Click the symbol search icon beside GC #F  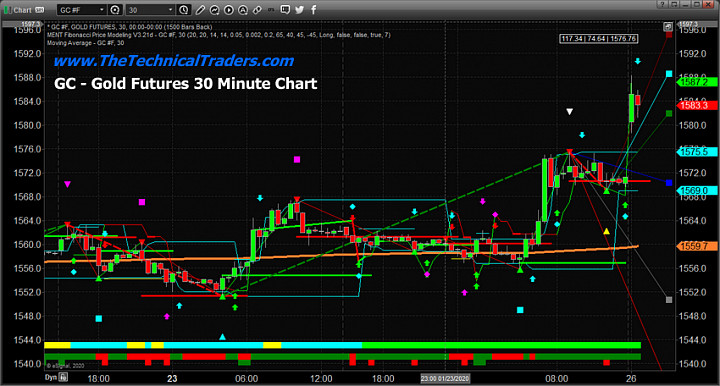(115, 10)
